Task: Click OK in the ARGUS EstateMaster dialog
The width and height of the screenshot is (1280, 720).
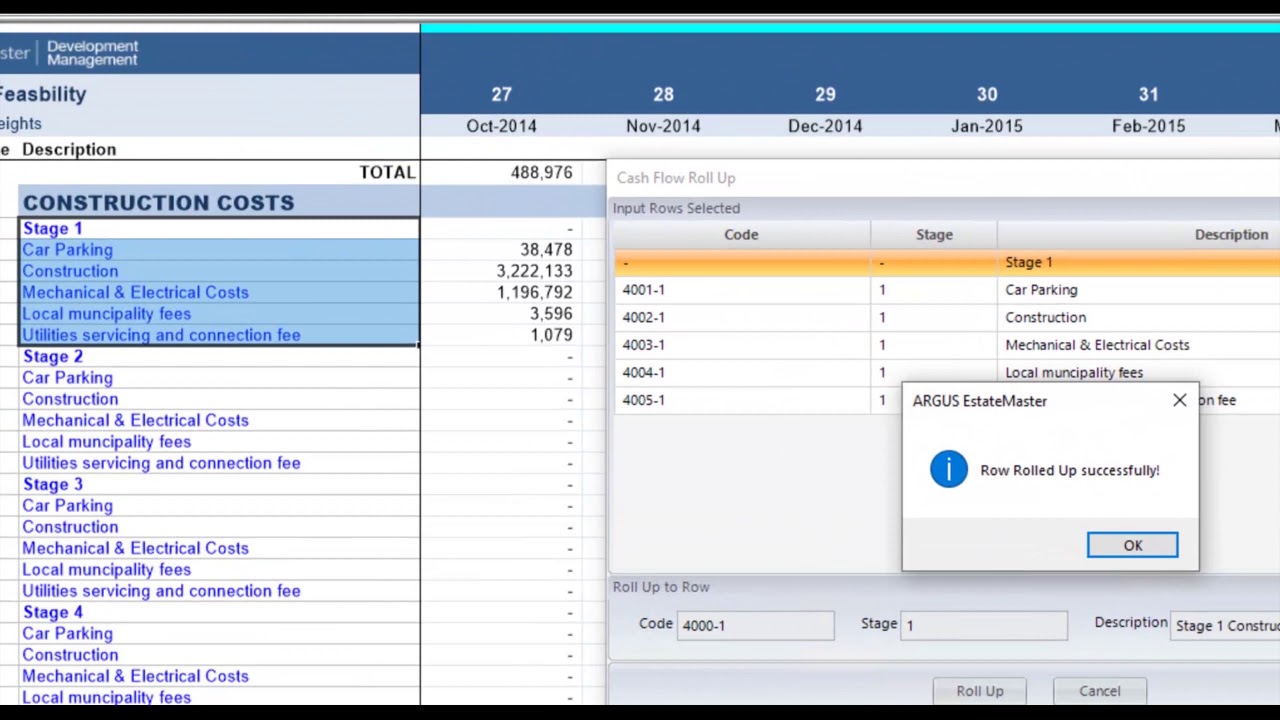Action: coord(1132,545)
